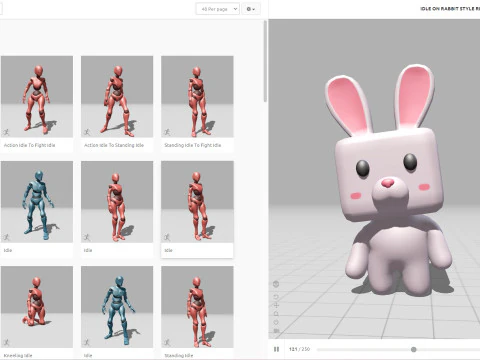Viewport: 480px width, 360px height.
Task: Toggle the camera follow eye icon in viewer
Action: [276, 284]
